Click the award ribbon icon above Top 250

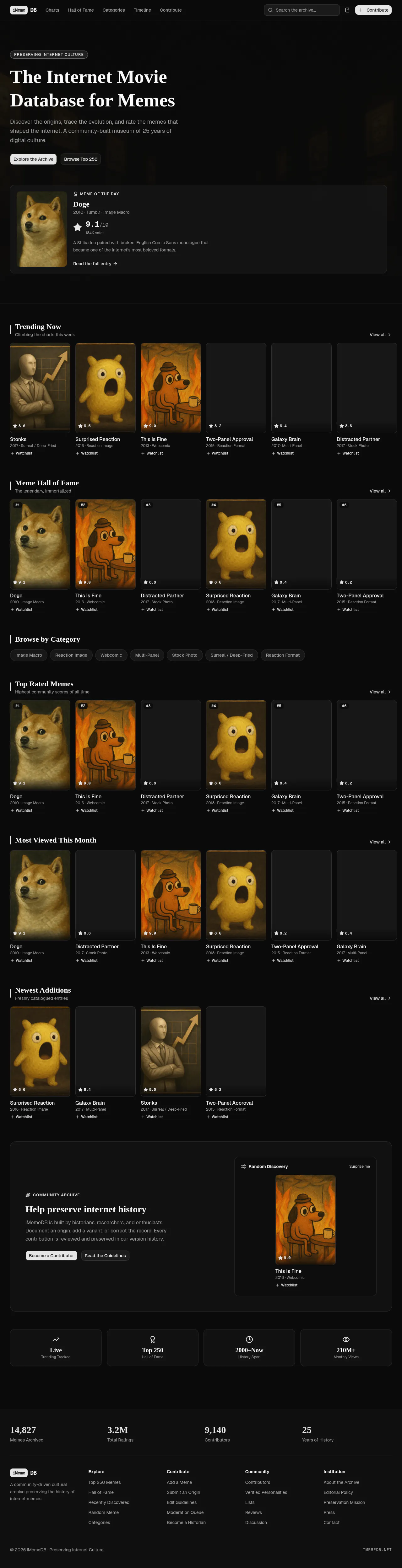(x=152, y=1339)
